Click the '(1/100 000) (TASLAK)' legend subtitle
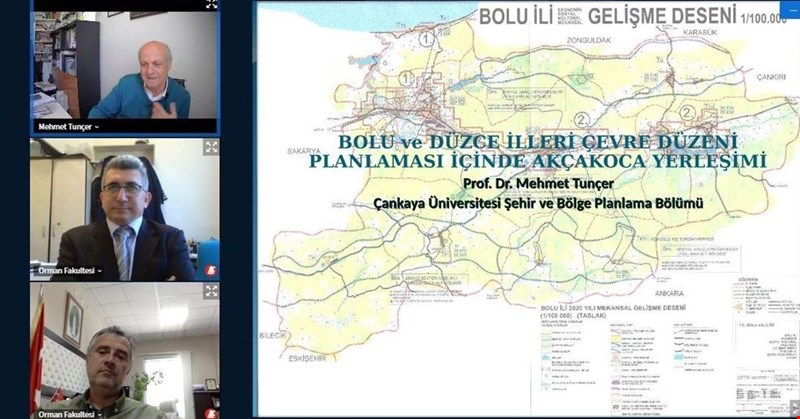Screen dimensions: 800x419 click(x=573, y=316)
